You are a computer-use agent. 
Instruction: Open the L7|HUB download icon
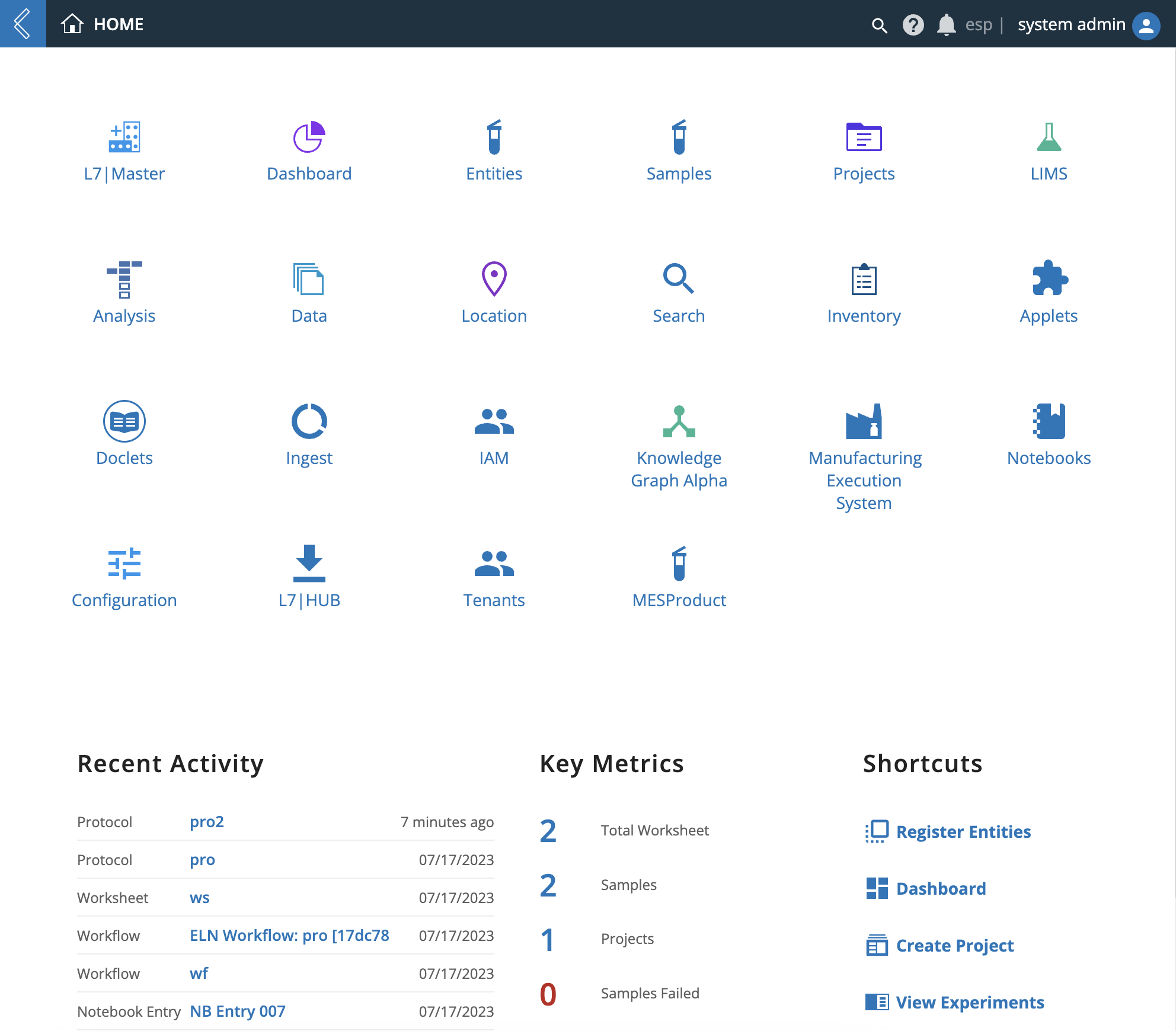coord(309,563)
